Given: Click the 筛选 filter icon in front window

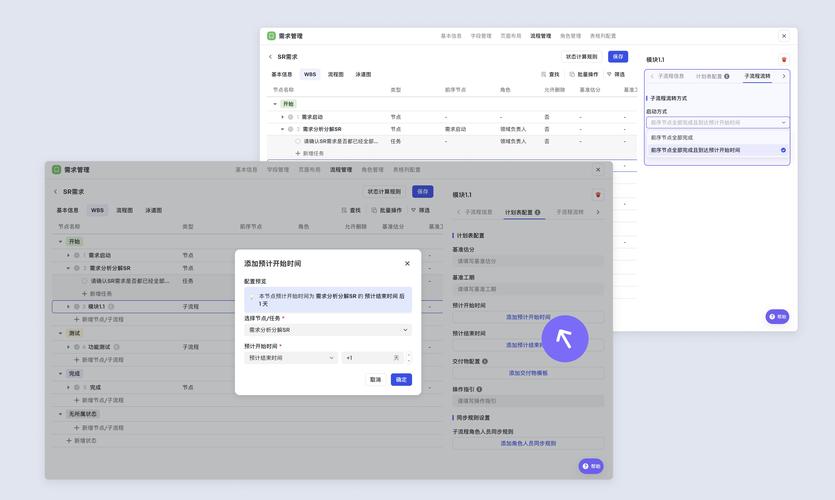Looking at the screenshot, I should 414,210.
